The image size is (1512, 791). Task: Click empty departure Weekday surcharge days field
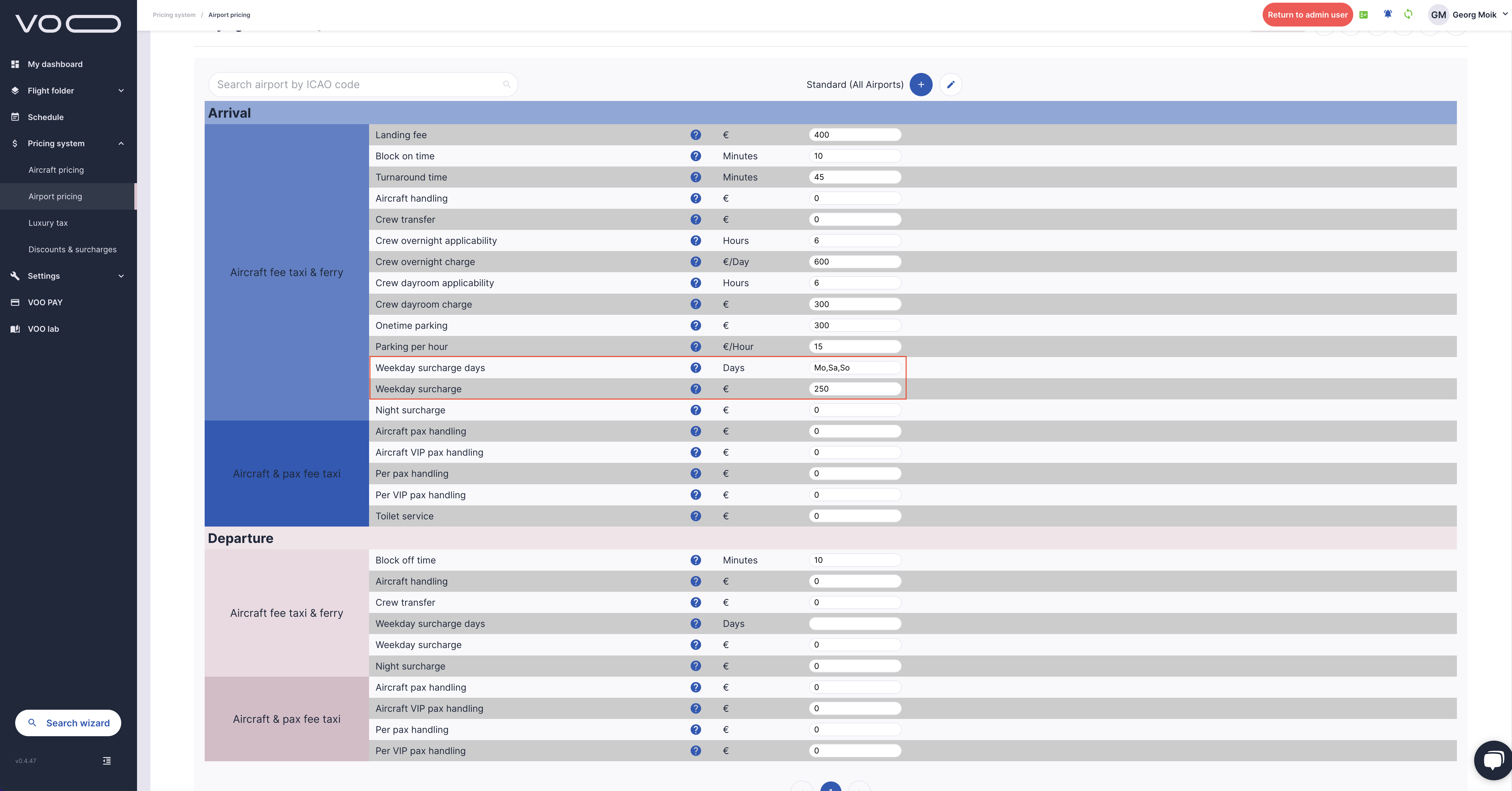(855, 623)
